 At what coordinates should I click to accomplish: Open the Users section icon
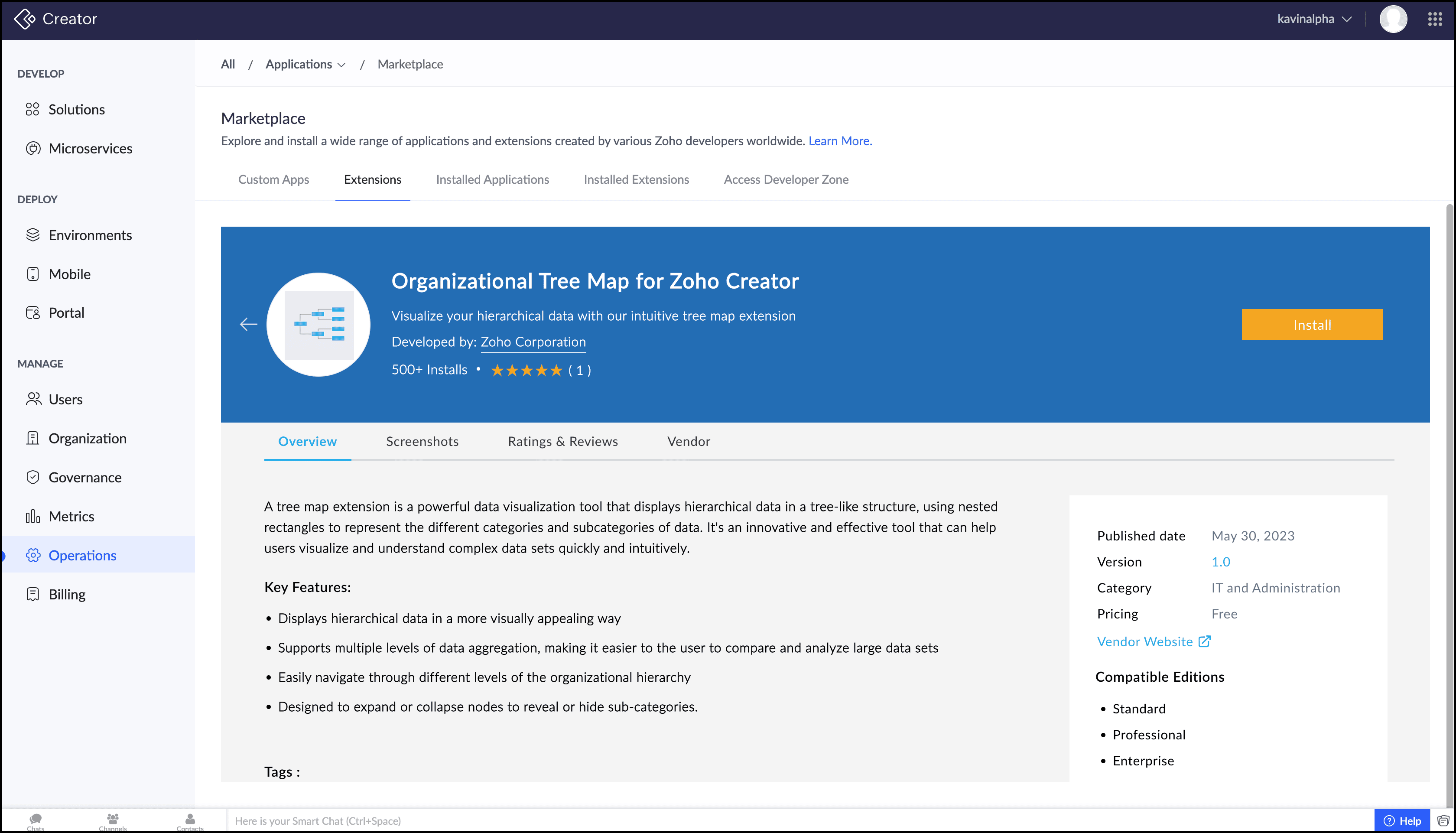click(x=33, y=399)
